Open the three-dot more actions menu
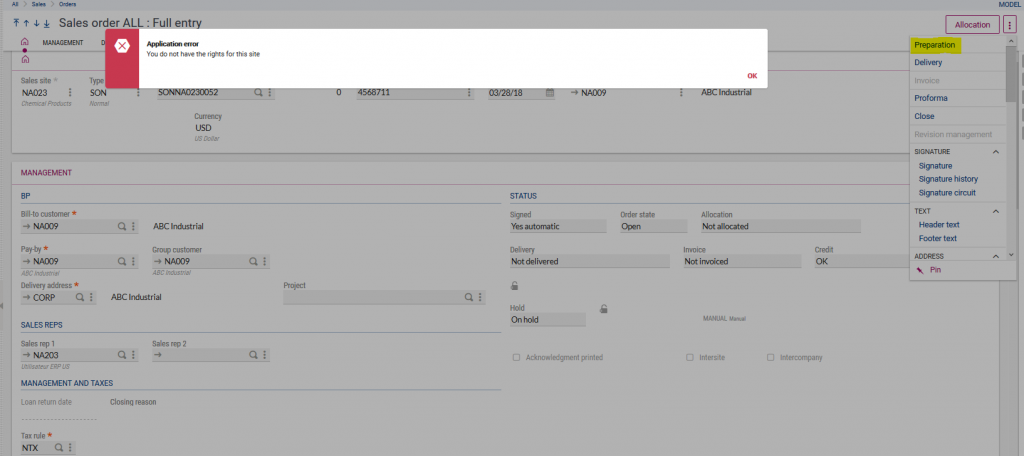The height and width of the screenshot is (456, 1024). tap(1009, 24)
